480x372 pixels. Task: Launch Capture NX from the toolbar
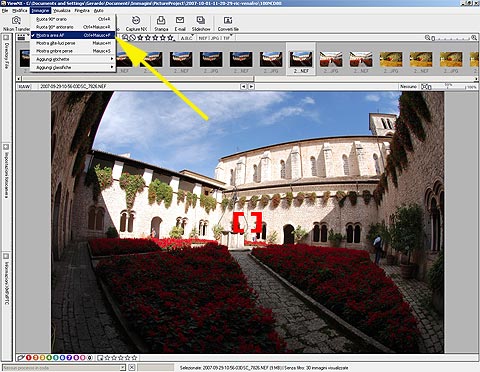click(136, 23)
